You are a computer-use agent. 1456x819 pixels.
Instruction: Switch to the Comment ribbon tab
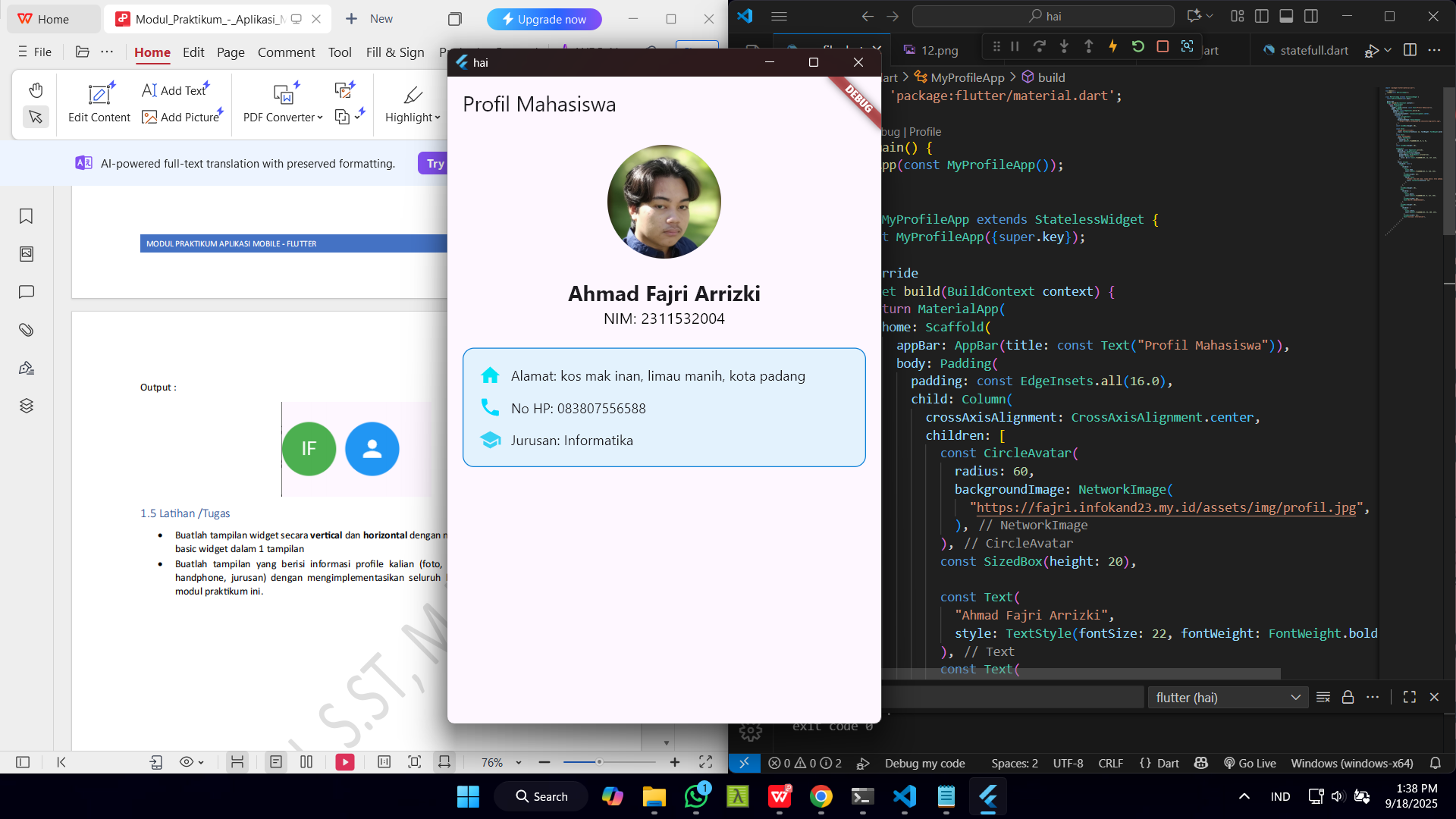point(286,52)
